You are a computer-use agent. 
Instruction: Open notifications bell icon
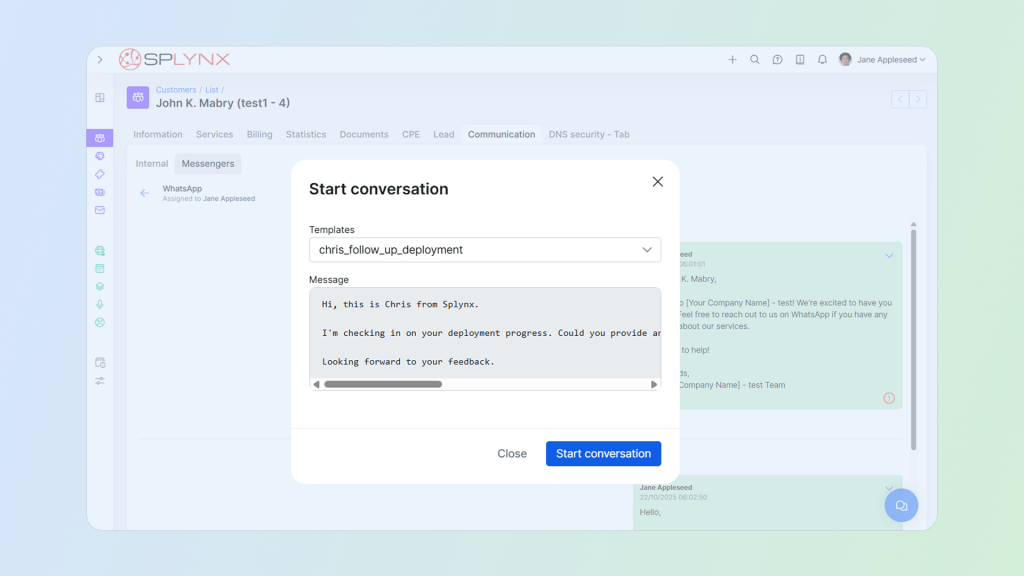pyautogui.click(x=822, y=60)
